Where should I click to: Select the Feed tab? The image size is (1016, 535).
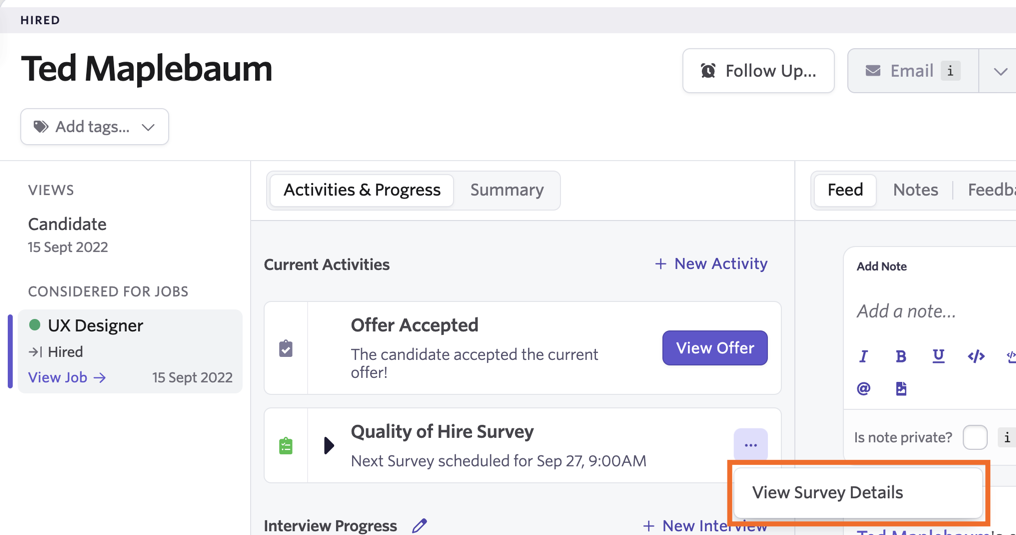845,190
